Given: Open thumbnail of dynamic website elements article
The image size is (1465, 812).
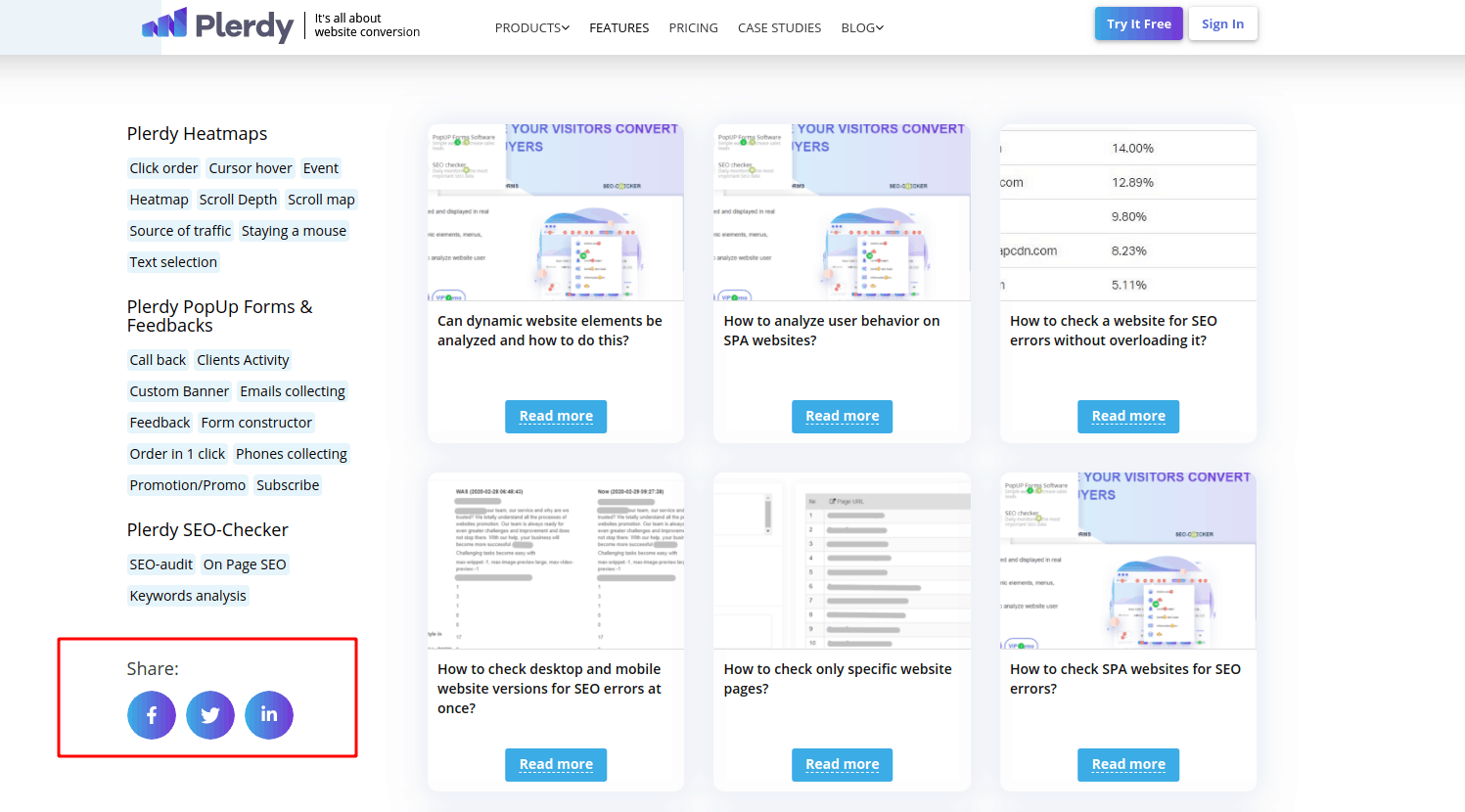Looking at the screenshot, I should click(x=556, y=212).
